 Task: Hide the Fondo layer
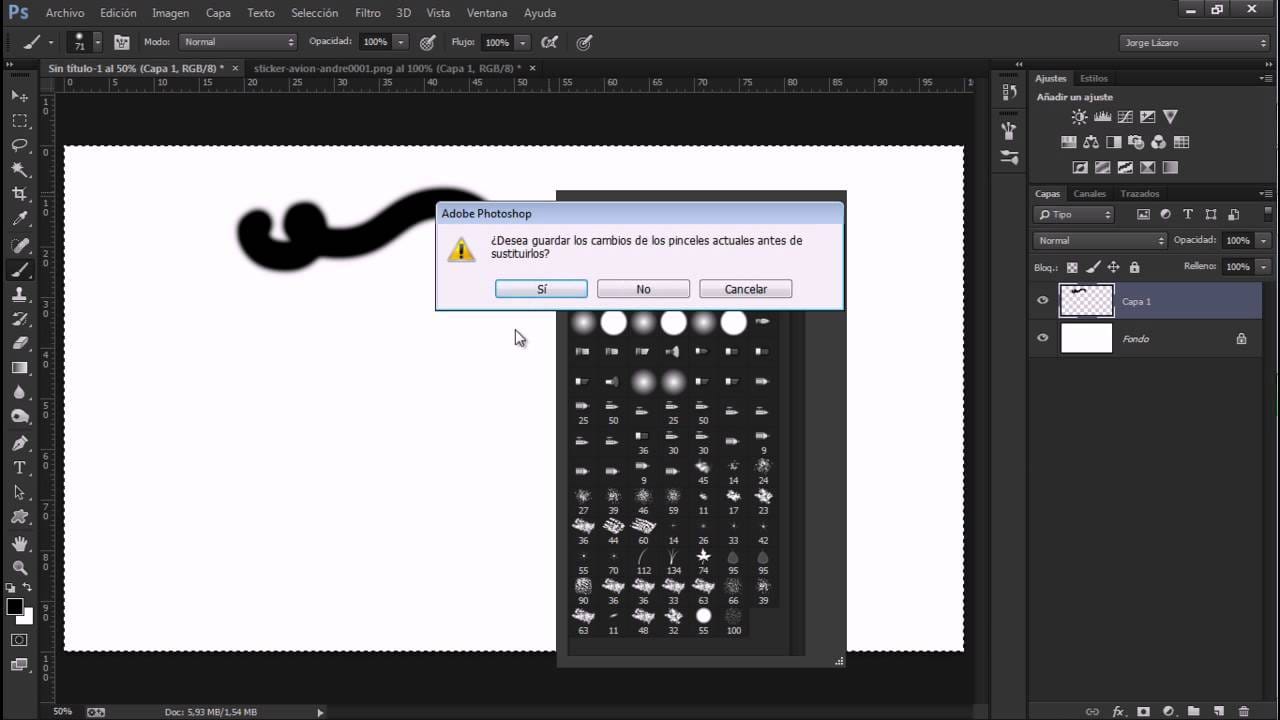click(1042, 338)
